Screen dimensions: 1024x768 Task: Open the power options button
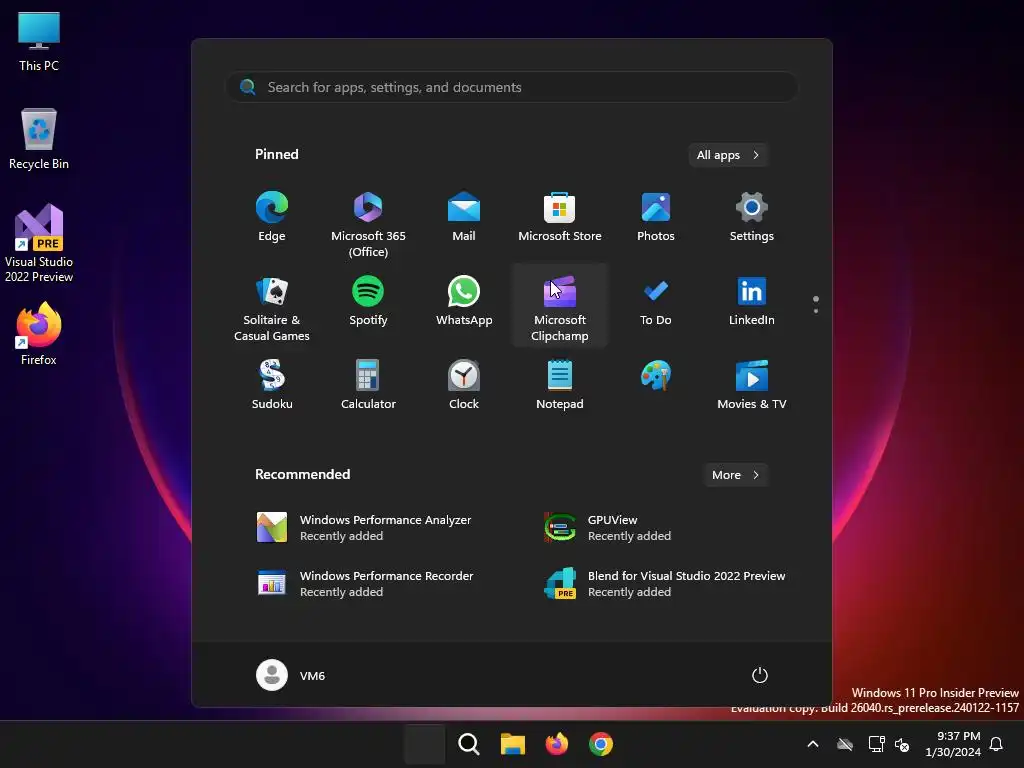(760, 675)
